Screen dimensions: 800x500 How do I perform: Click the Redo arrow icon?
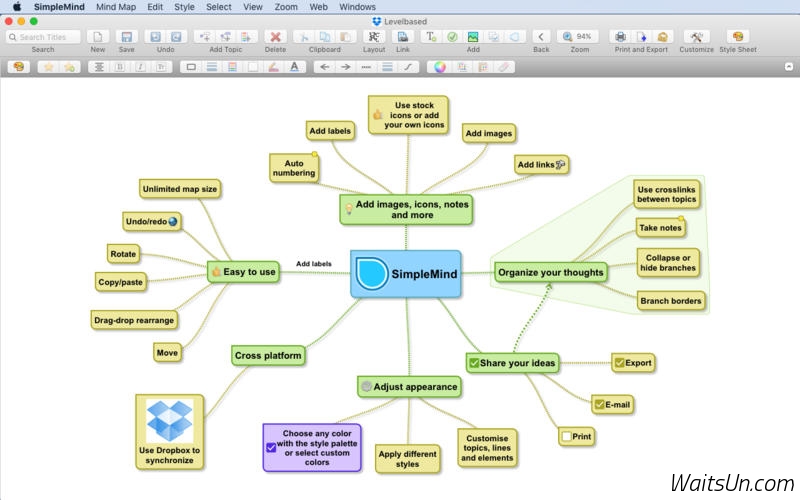pyautogui.click(x=176, y=37)
